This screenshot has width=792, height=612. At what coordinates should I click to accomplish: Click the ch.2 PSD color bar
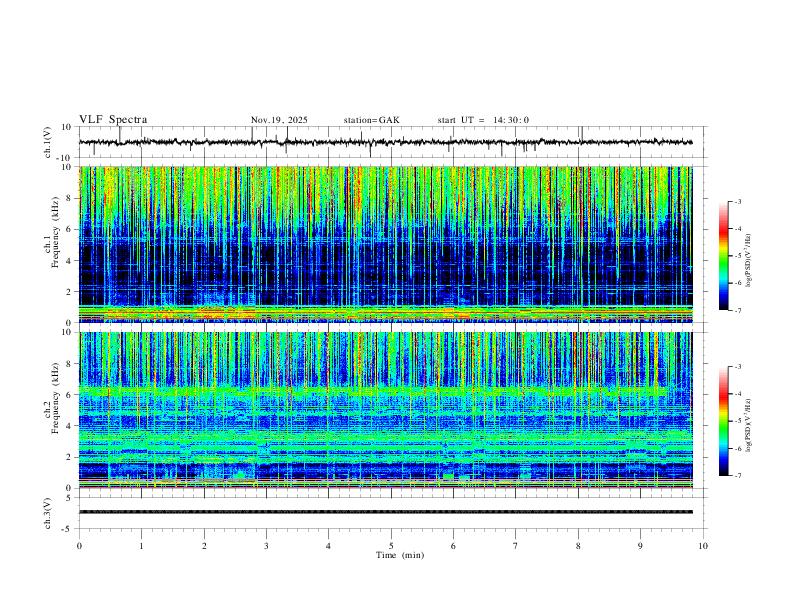[723, 421]
